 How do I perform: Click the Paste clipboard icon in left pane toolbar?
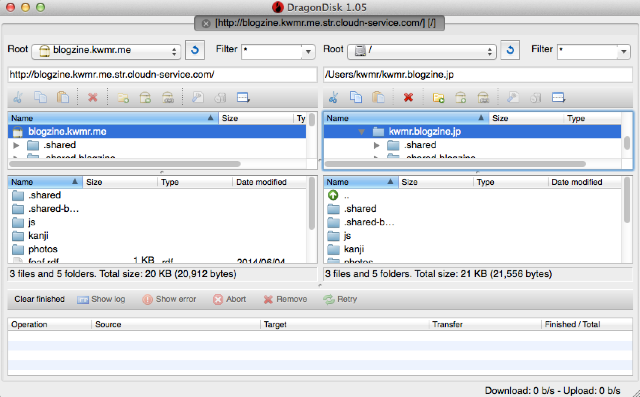click(63, 98)
